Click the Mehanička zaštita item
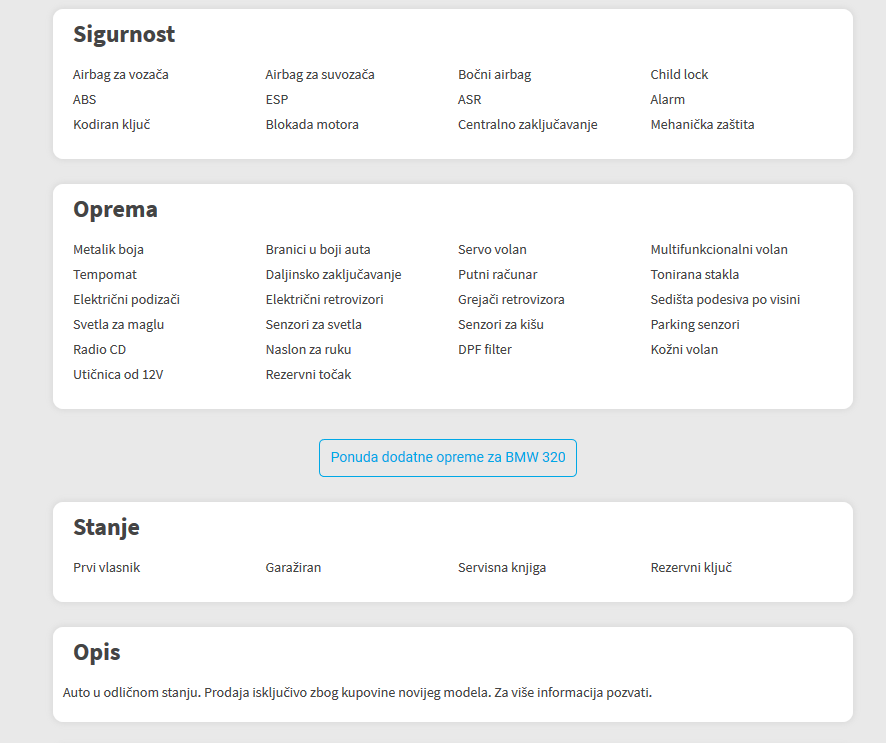Screen dimensions: 886x743 click(702, 124)
